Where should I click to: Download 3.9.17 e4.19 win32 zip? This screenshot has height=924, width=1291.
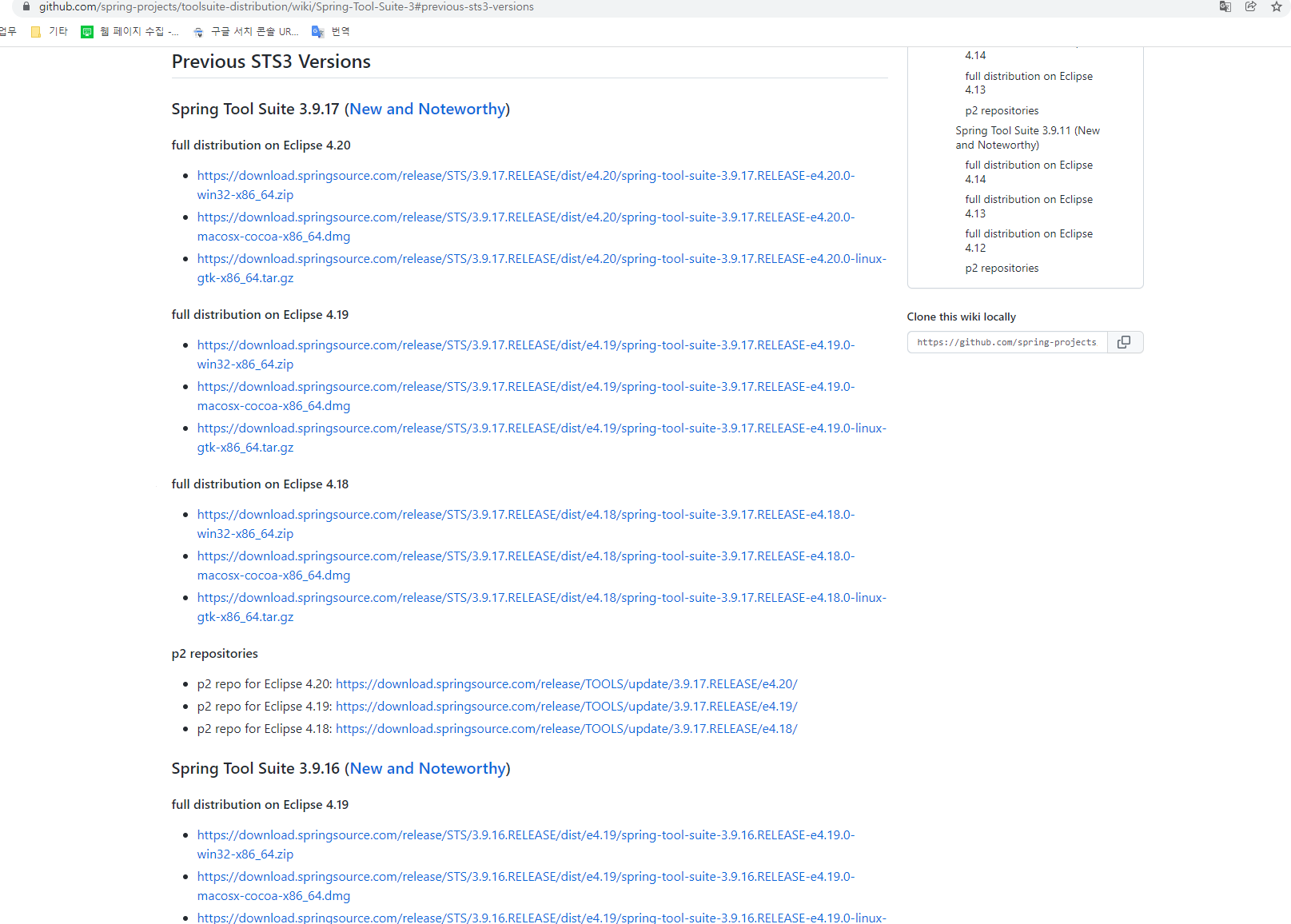[526, 354]
